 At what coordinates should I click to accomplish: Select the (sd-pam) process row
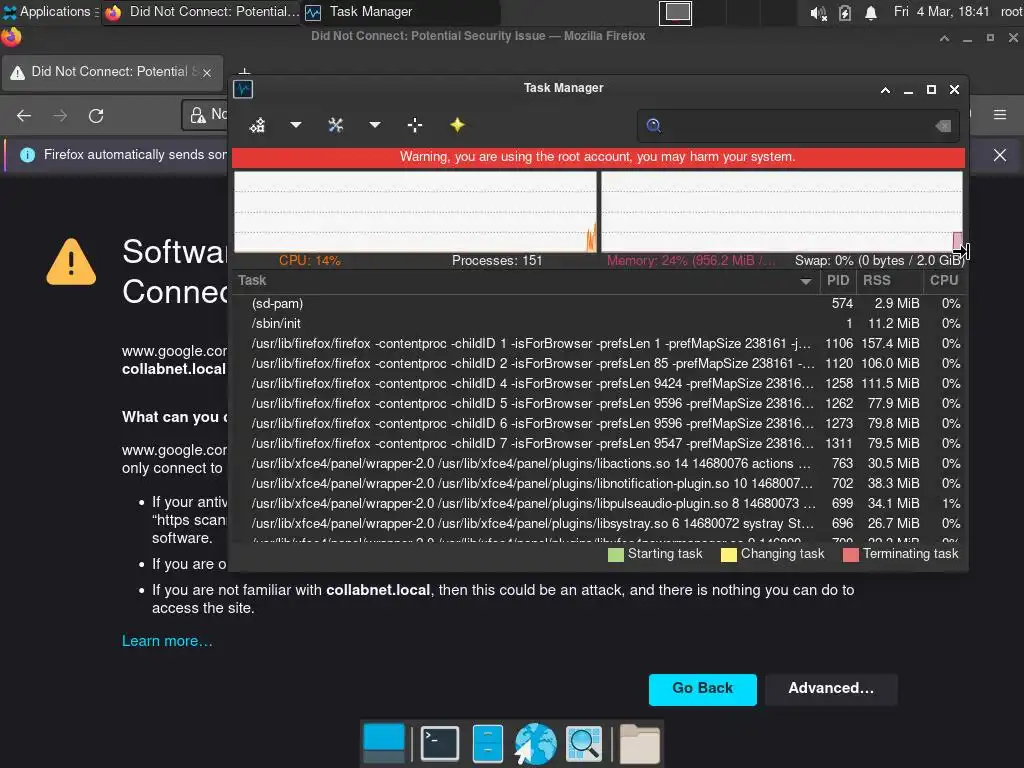pyautogui.click(x=599, y=304)
